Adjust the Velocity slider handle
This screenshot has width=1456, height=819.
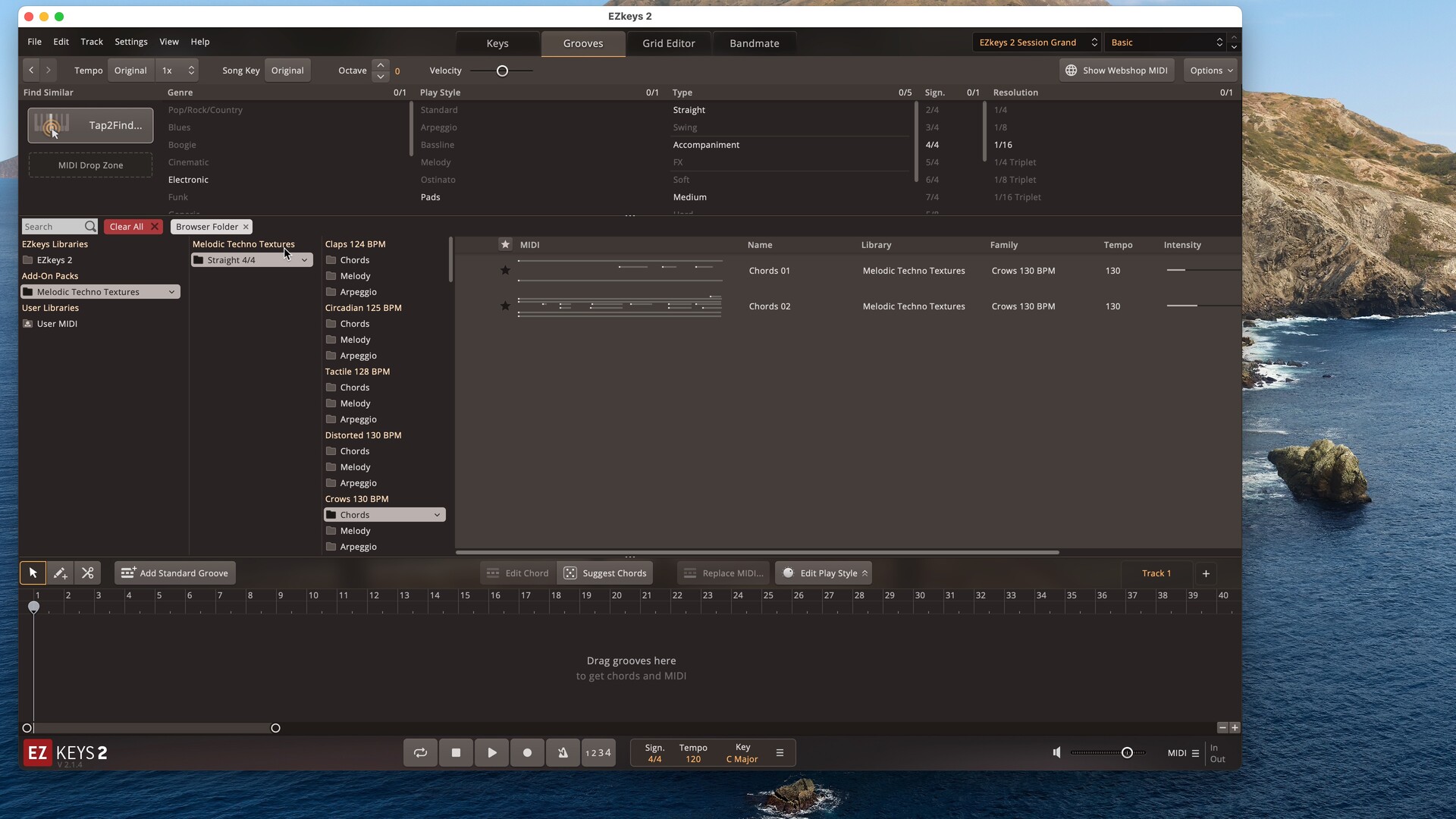coord(502,71)
